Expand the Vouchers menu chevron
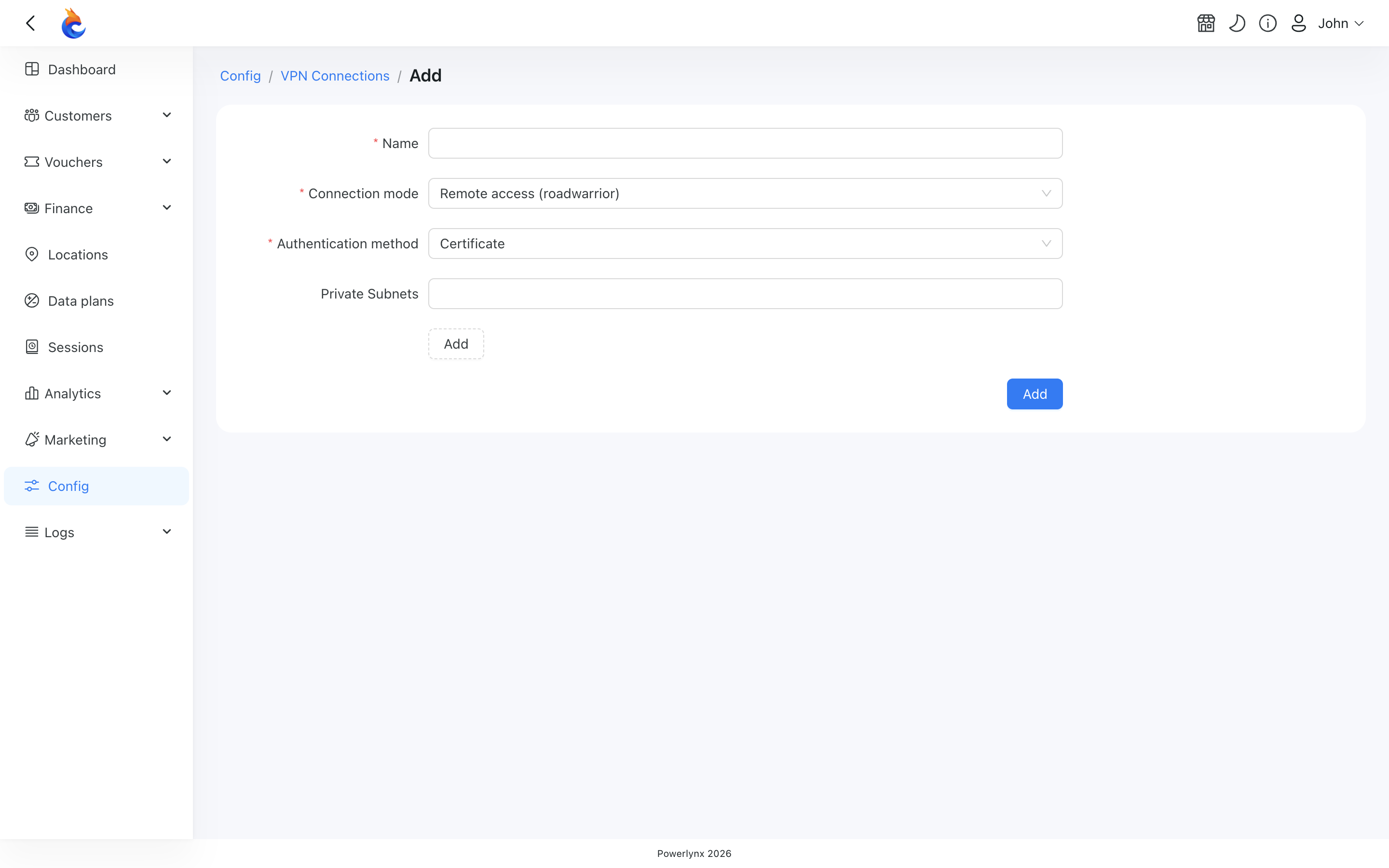The height and width of the screenshot is (868, 1389). (x=167, y=162)
